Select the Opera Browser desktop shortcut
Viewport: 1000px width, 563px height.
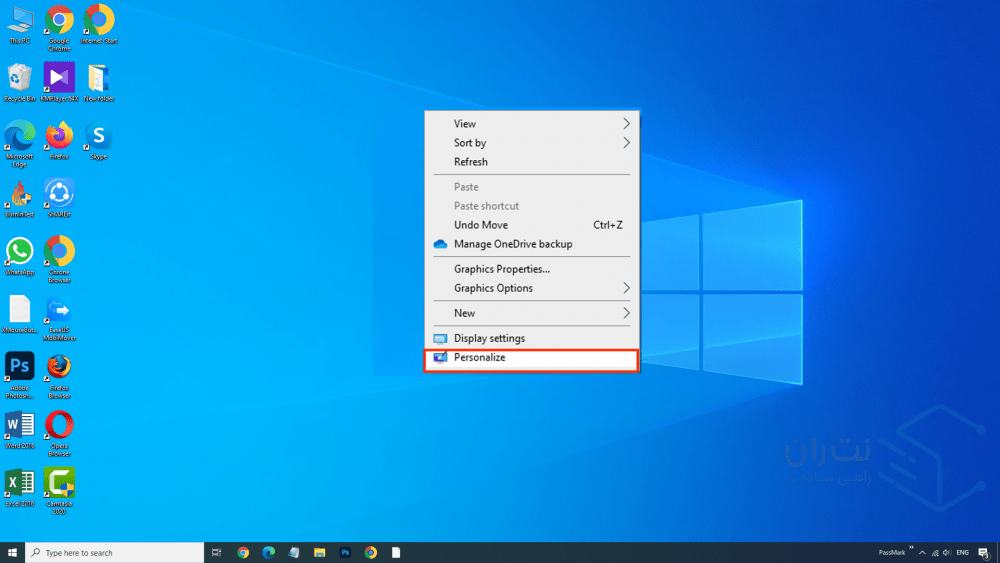click(59, 434)
